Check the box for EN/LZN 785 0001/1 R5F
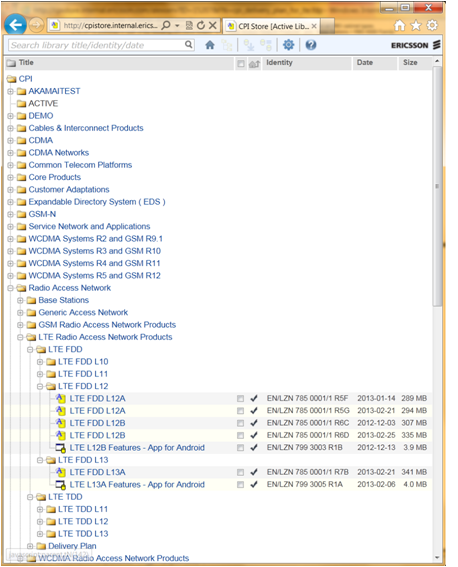Viewport: 458px width, 567px height. click(240, 398)
